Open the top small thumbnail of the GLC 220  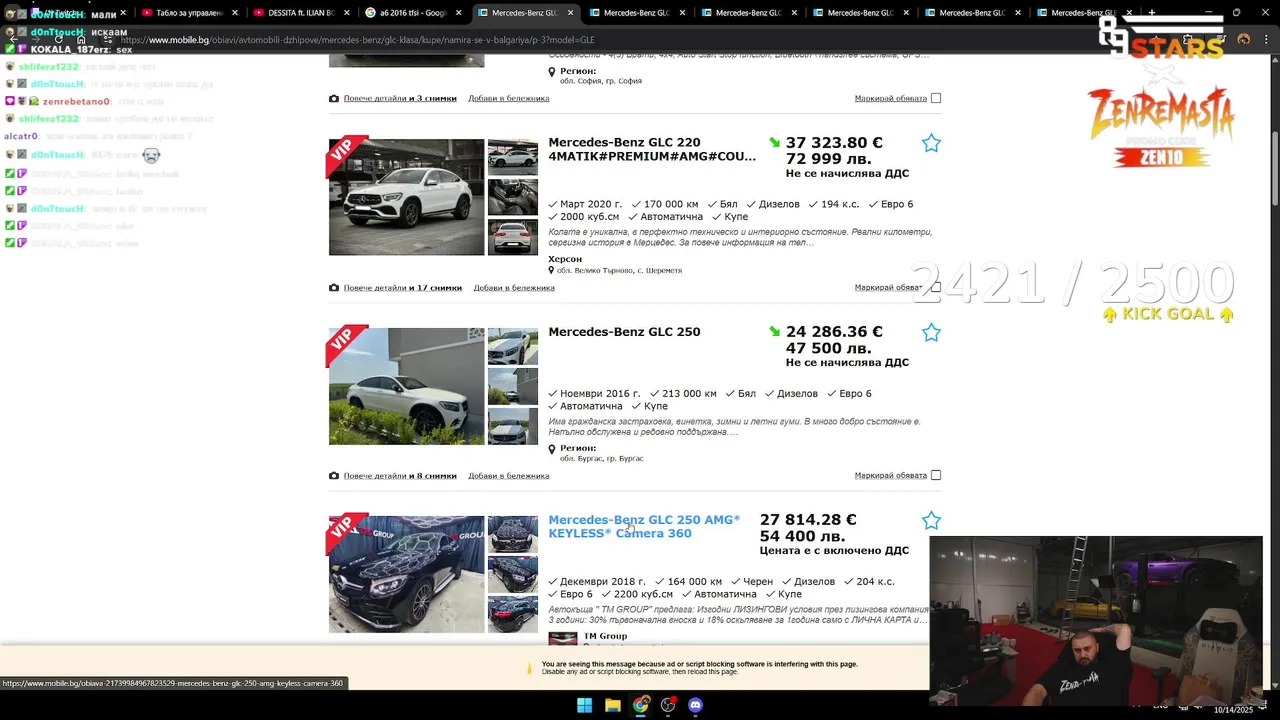pos(513,157)
